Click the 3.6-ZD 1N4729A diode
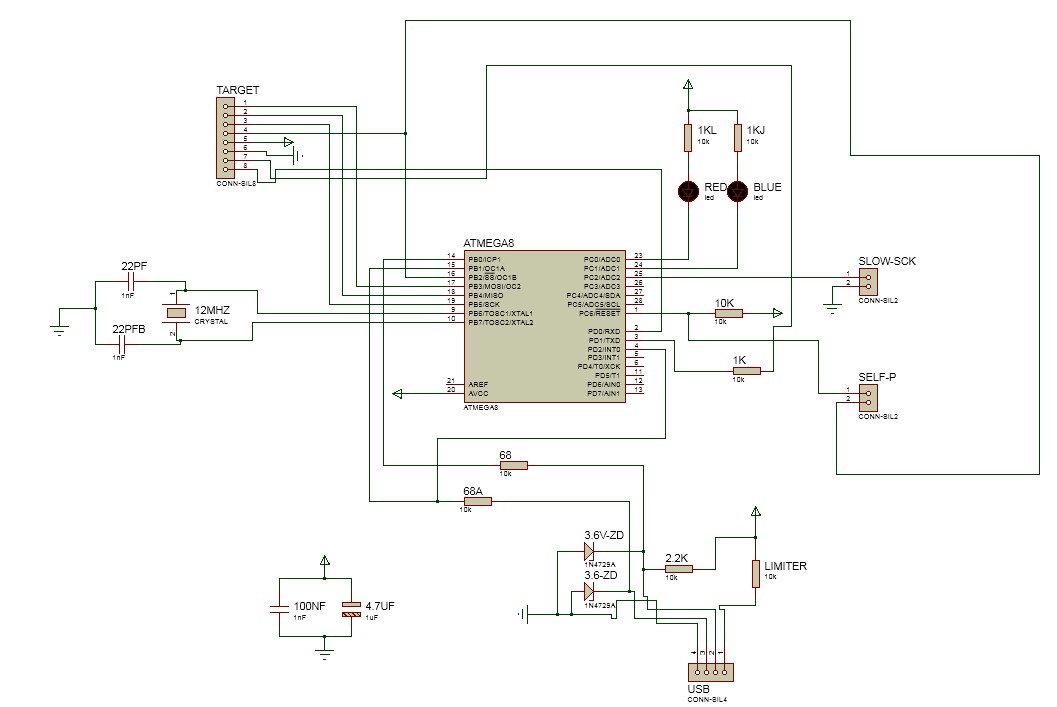Viewport: 1057px width, 707px height. pos(588,592)
